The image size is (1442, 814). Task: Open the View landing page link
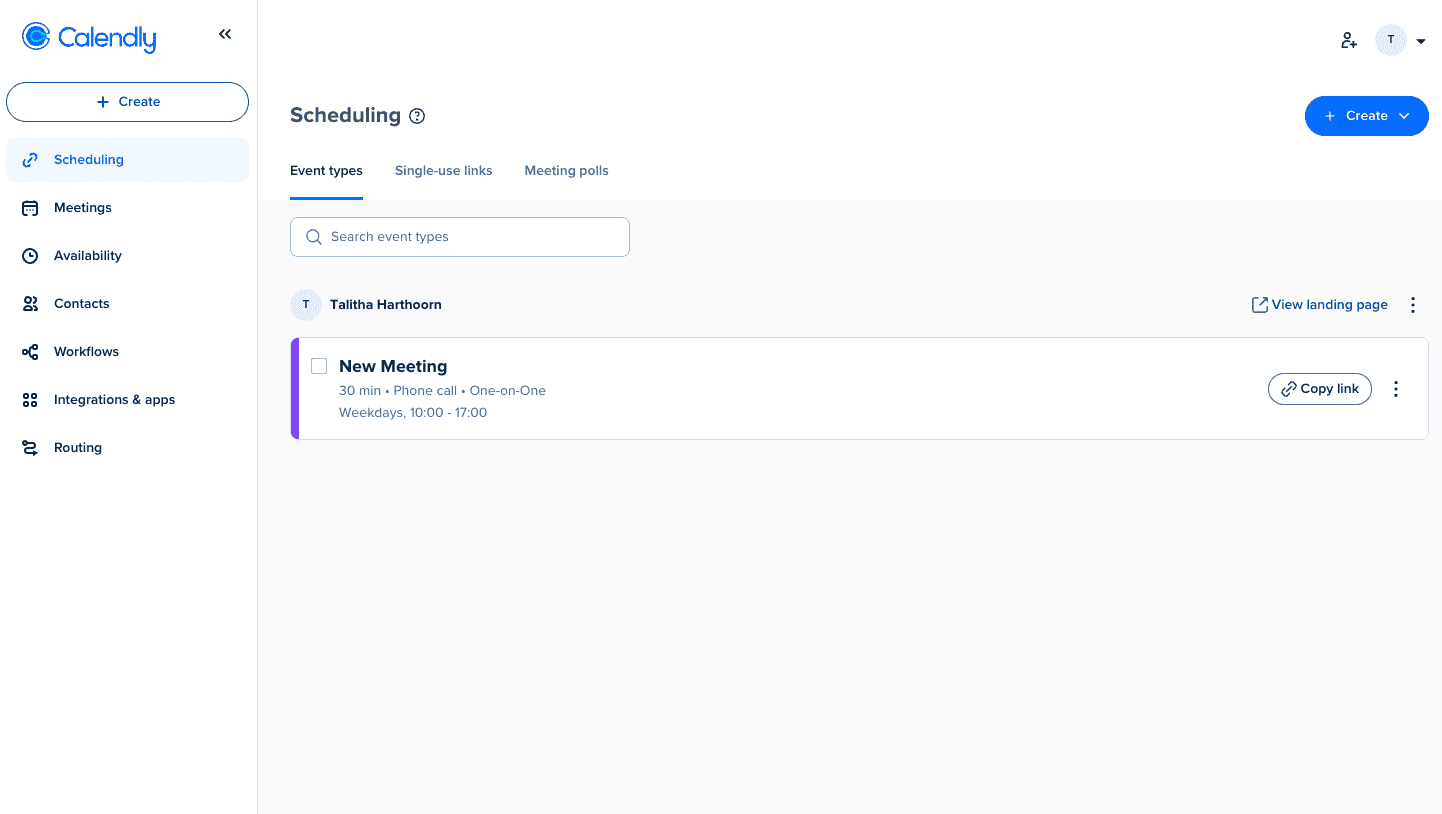click(x=1319, y=305)
